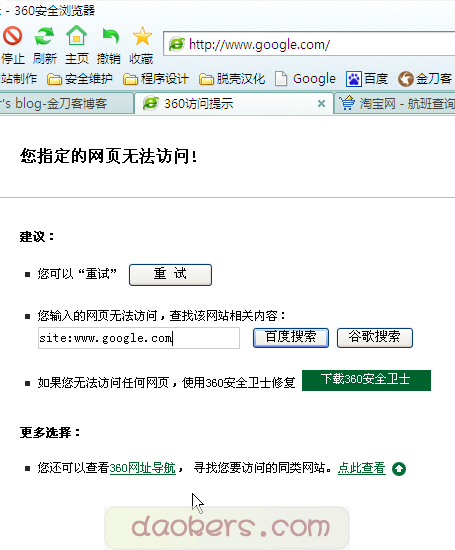Open the 360网址导航 link
The image size is (455, 550).
pos(142,468)
